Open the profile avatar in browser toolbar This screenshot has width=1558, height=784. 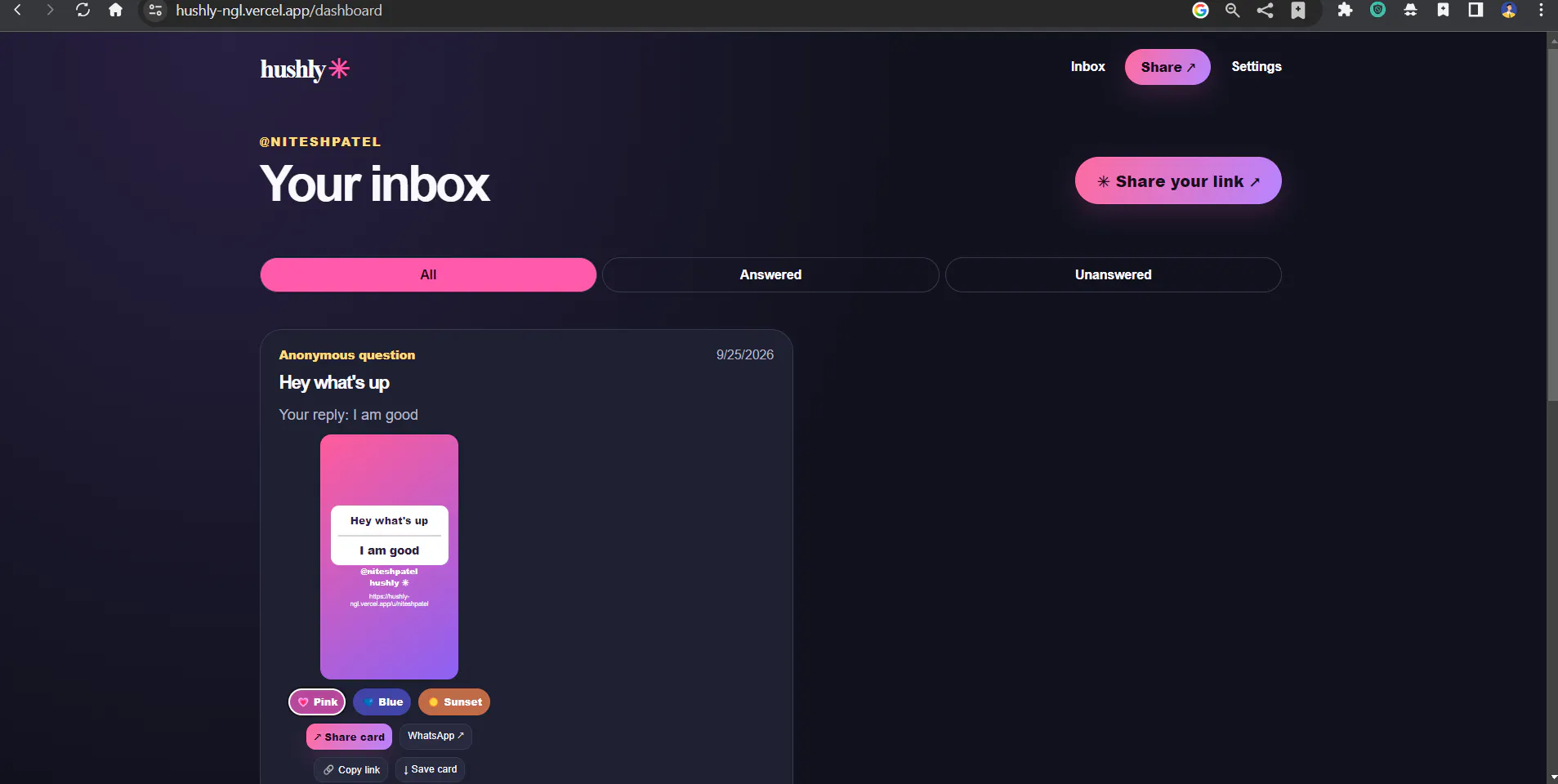click(x=1508, y=10)
